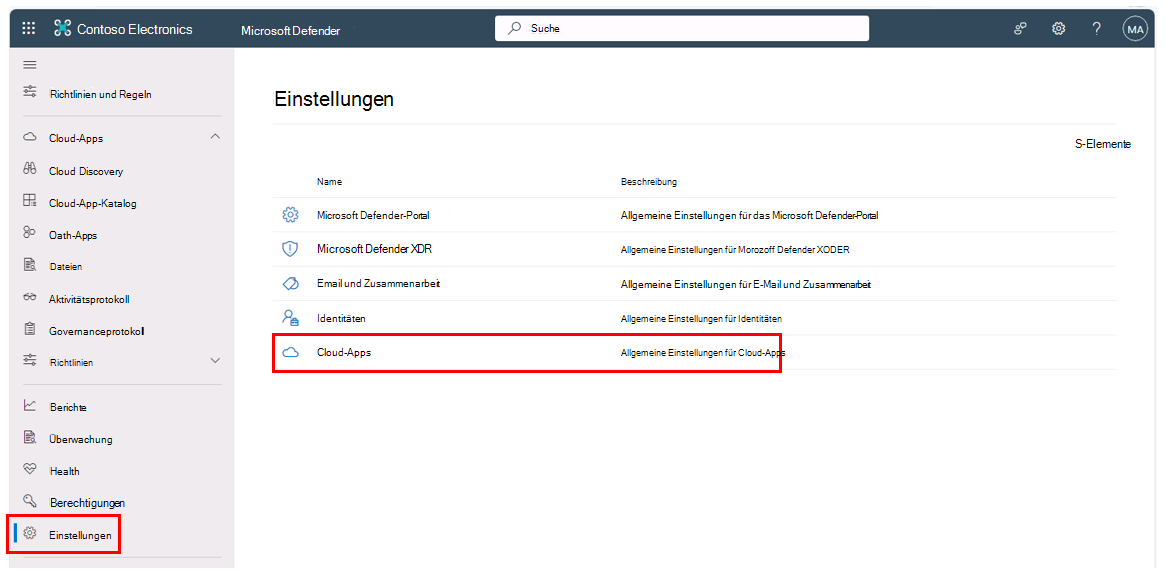Click into the Suche search field
1167x571 pixels.
point(682,28)
